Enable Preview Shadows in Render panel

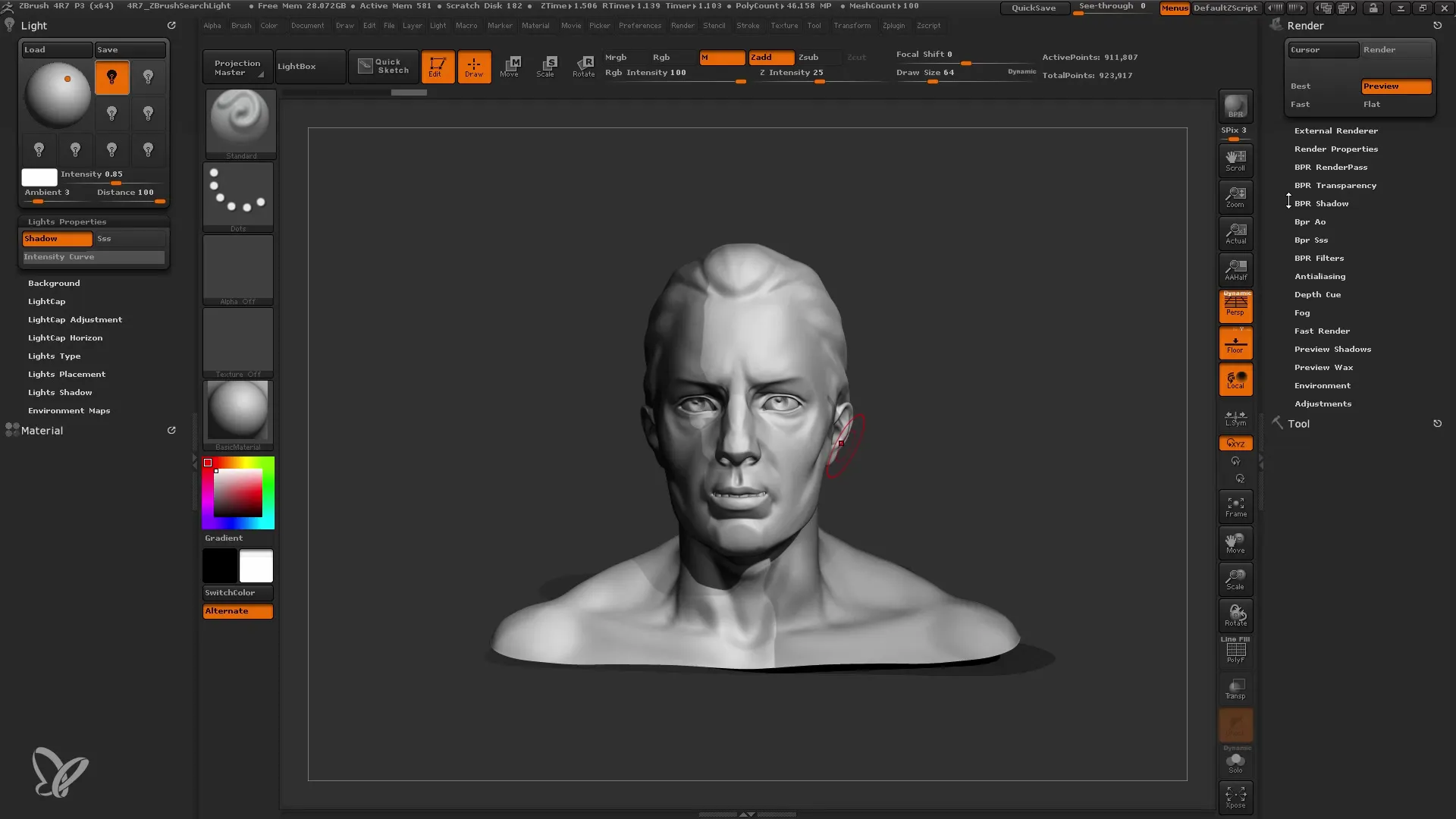1332,349
